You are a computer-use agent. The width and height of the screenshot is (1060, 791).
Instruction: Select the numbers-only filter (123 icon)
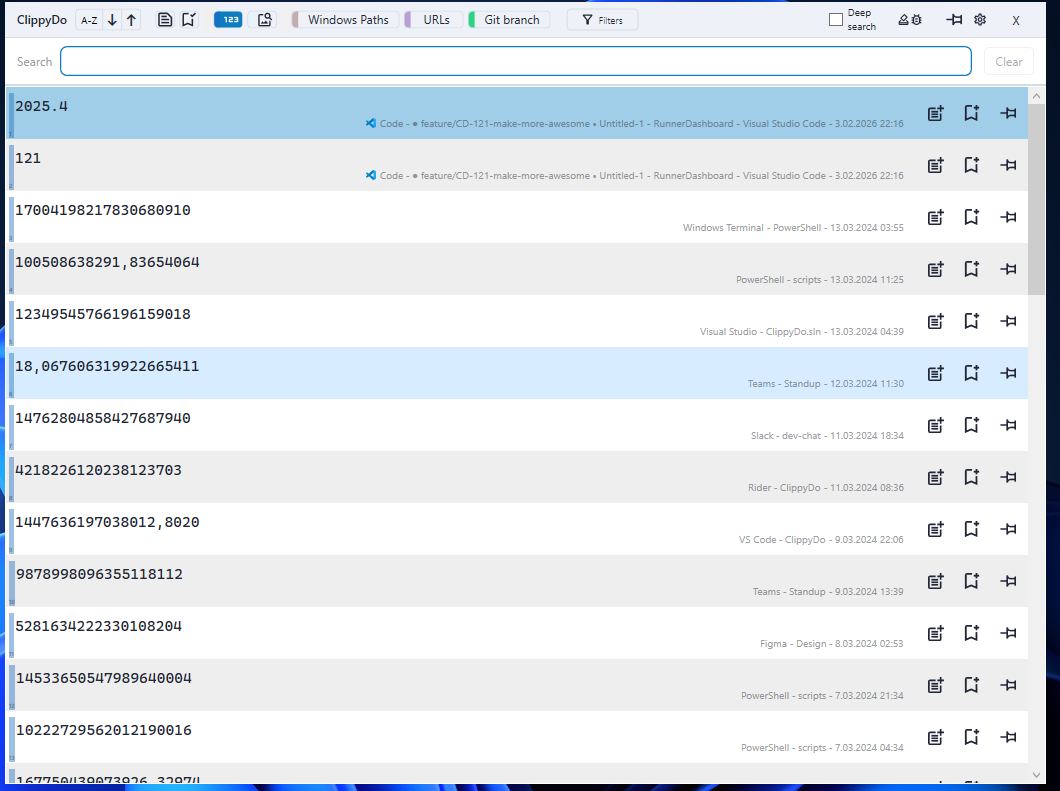(x=227, y=19)
